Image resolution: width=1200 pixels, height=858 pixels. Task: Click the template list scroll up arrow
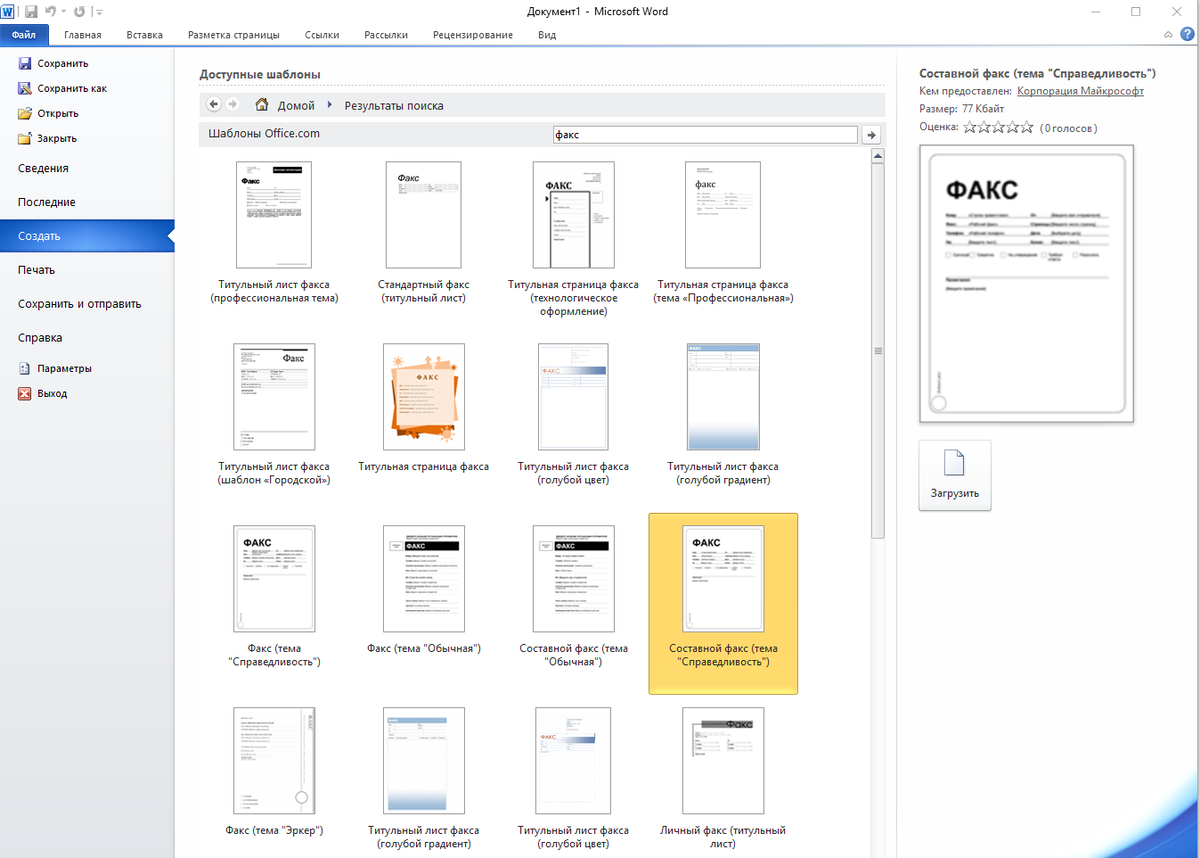878,157
